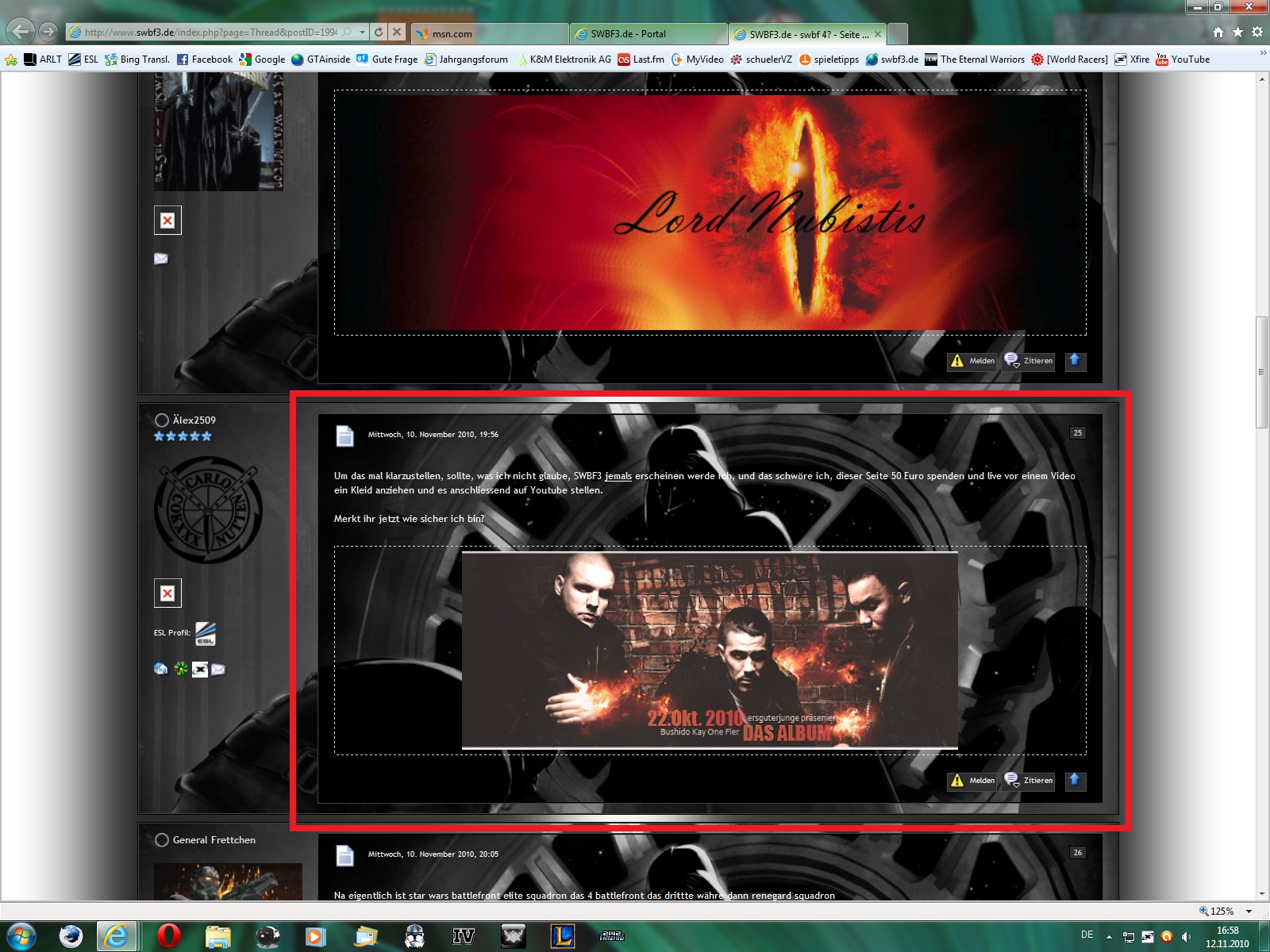Open Alex2509's username profile link
Screen dimensions: 1270x952
[x=194, y=420]
